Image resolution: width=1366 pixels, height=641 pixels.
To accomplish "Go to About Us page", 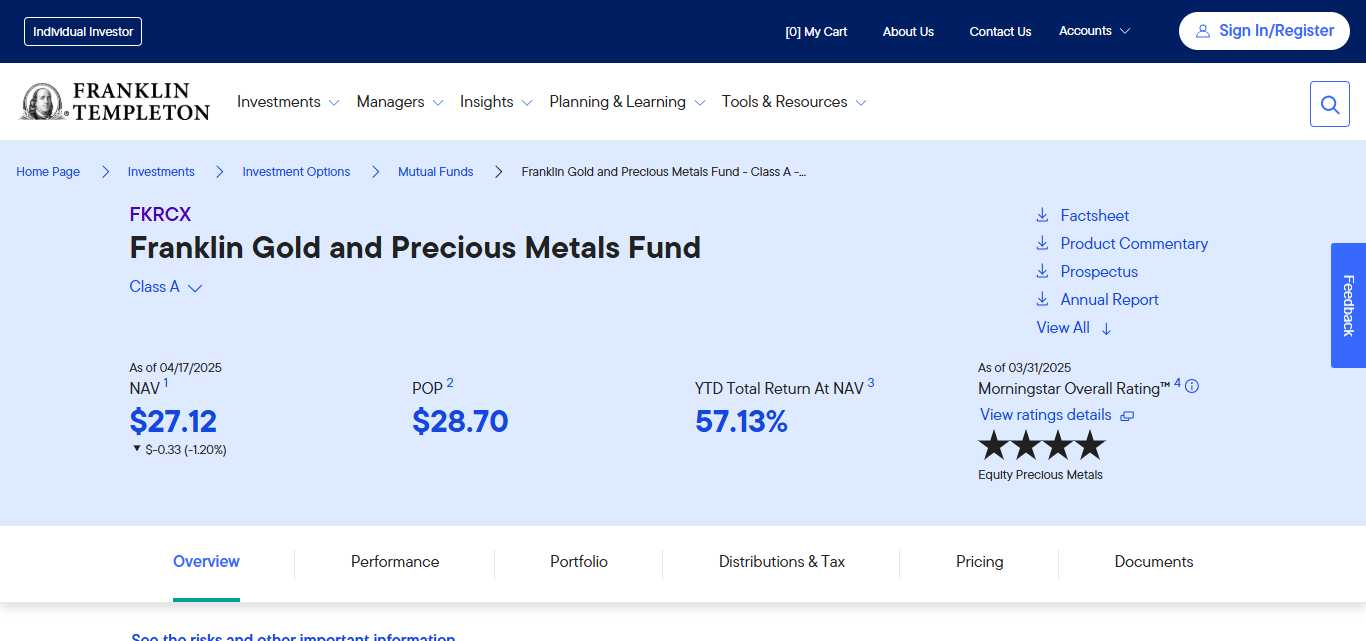I will (908, 32).
